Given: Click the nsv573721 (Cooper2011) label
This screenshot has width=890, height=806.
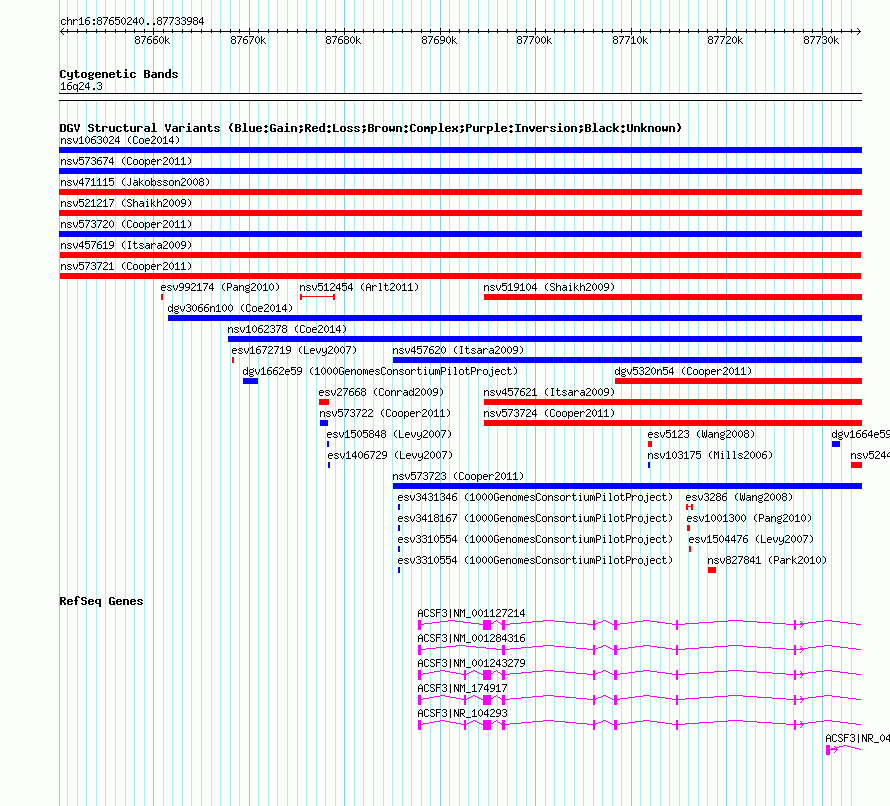Looking at the screenshot, I should click(125, 266).
